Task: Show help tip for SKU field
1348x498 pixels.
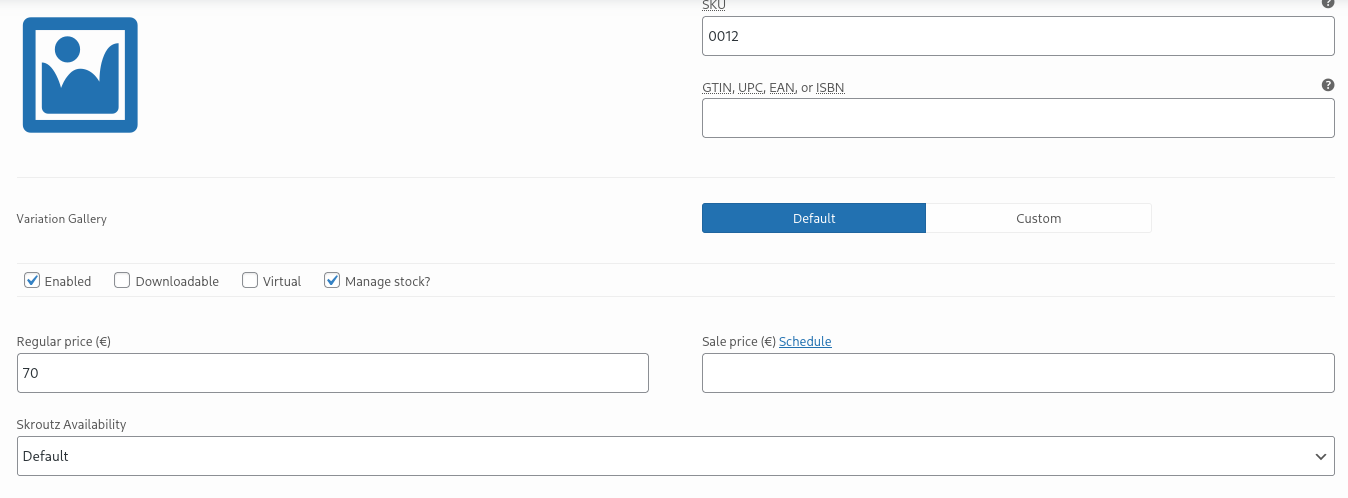Action: [x=1328, y=3]
